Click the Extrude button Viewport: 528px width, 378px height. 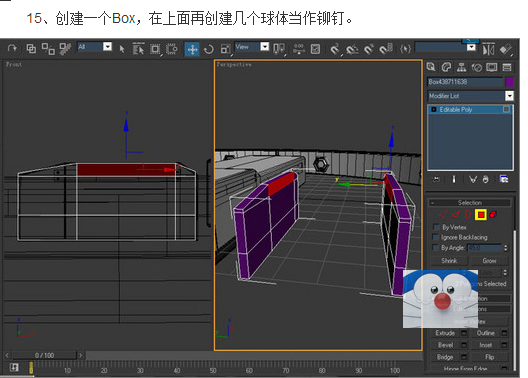click(x=445, y=333)
